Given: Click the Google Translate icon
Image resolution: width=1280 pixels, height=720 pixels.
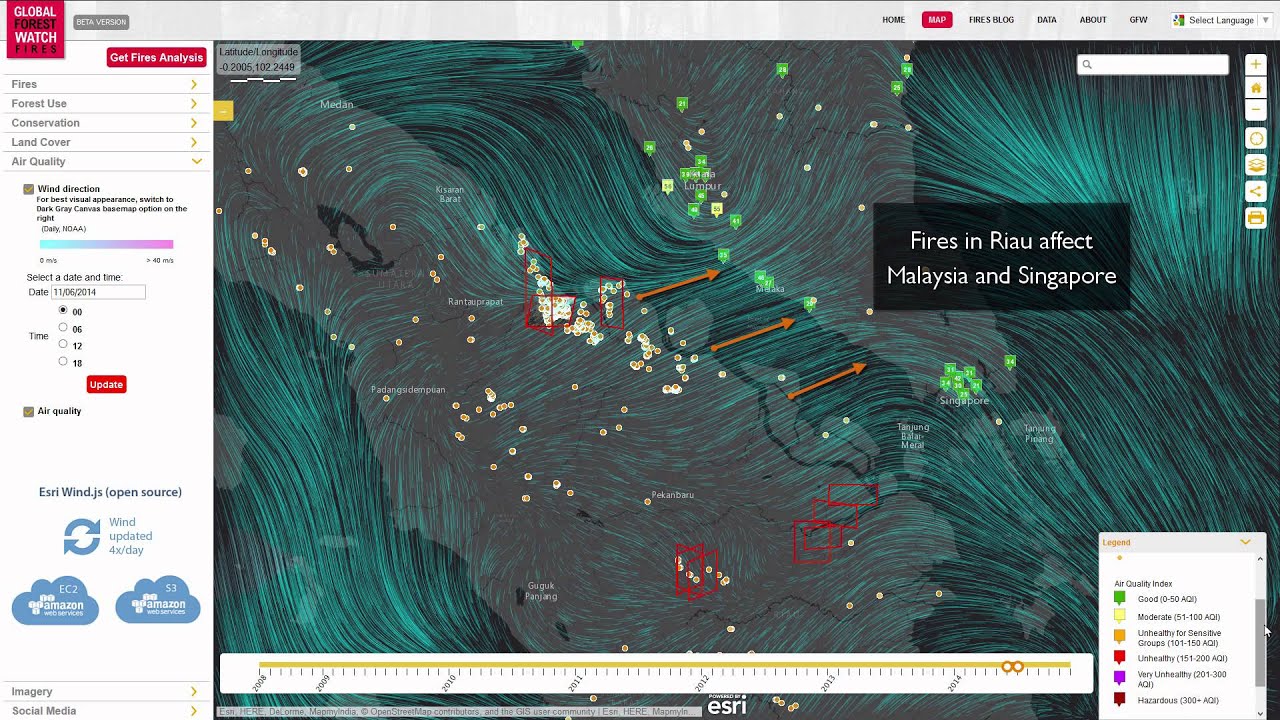Looking at the screenshot, I should point(1179,20).
